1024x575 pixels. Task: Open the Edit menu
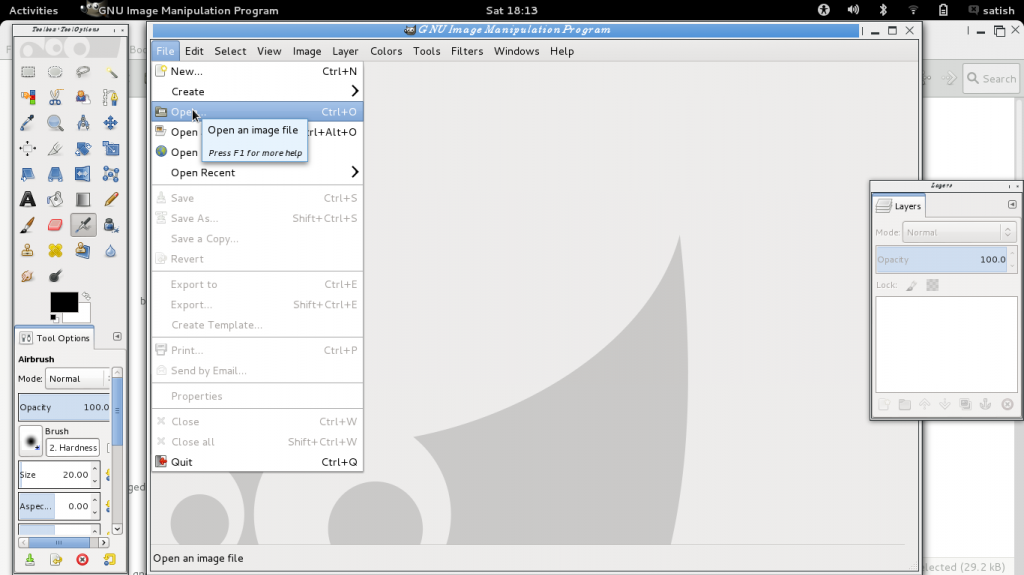click(x=194, y=51)
